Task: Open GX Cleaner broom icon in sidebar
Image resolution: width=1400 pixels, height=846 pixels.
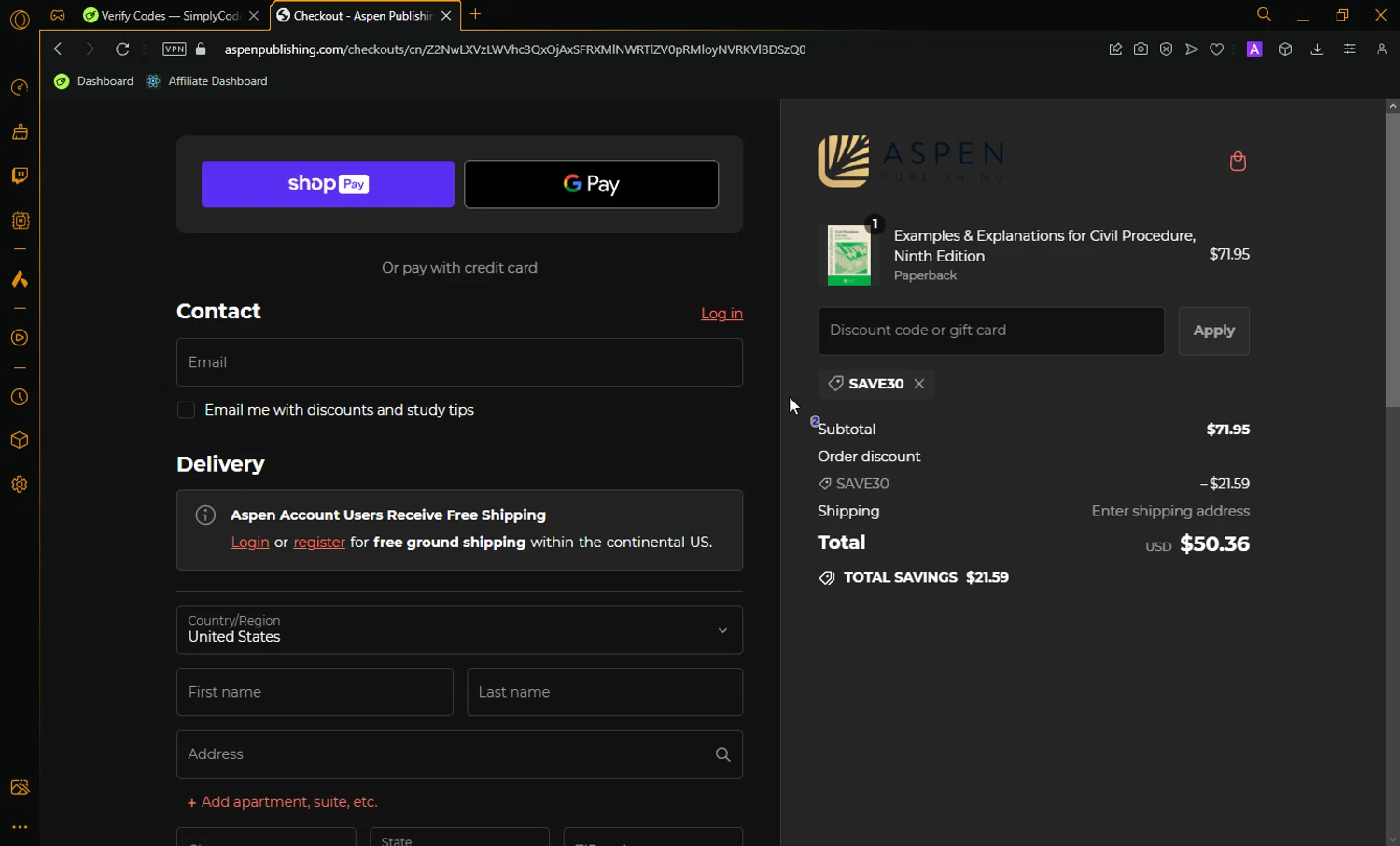Action: click(x=20, y=132)
